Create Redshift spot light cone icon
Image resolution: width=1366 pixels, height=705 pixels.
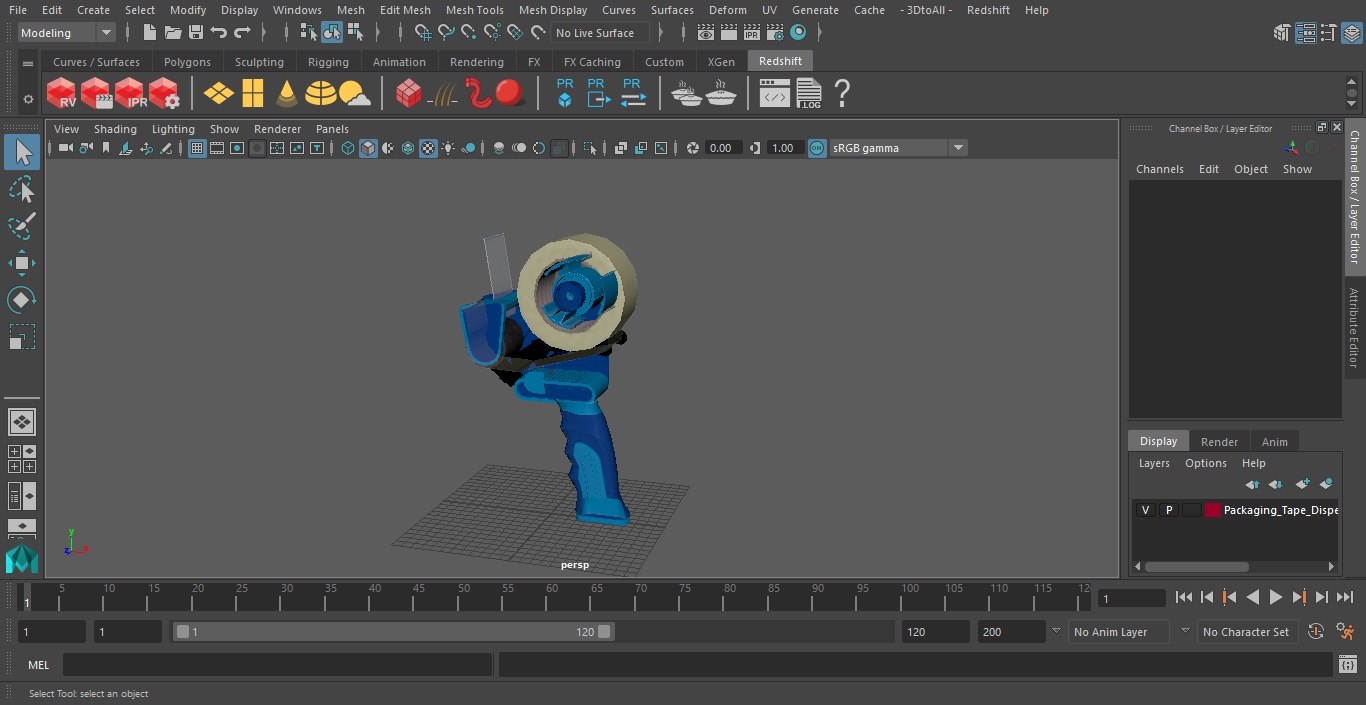click(x=287, y=94)
